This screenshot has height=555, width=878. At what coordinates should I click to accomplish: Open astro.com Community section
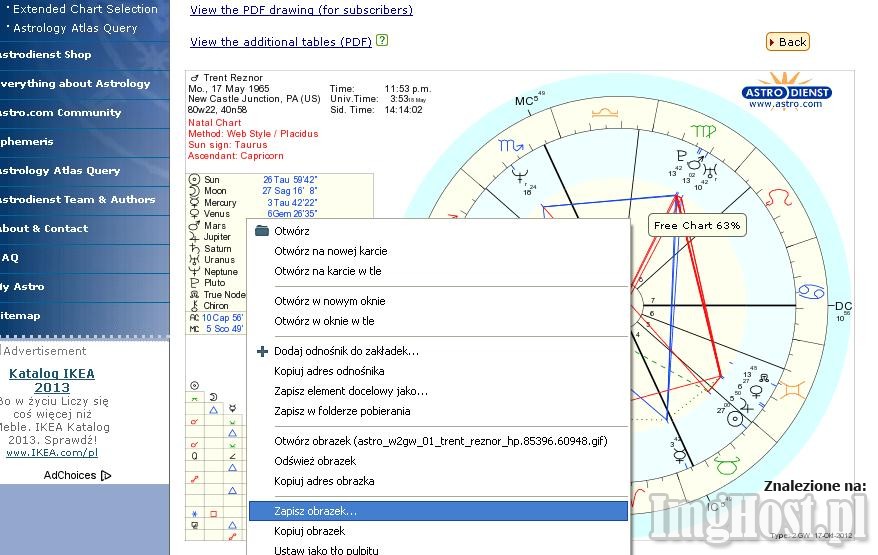(x=60, y=113)
